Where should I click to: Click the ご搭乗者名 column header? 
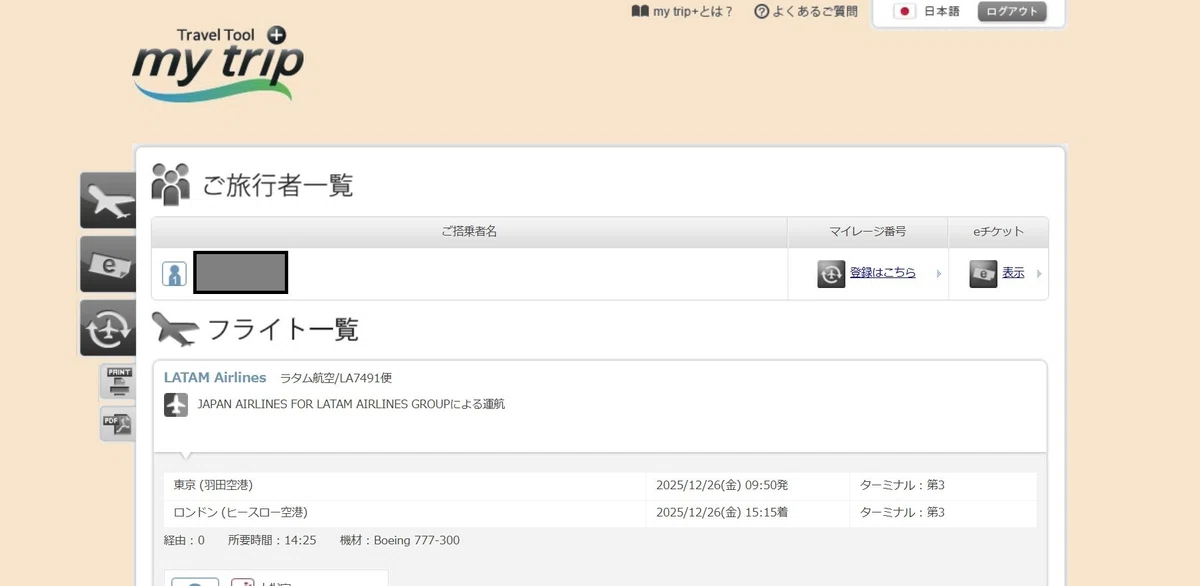pos(469,232)
